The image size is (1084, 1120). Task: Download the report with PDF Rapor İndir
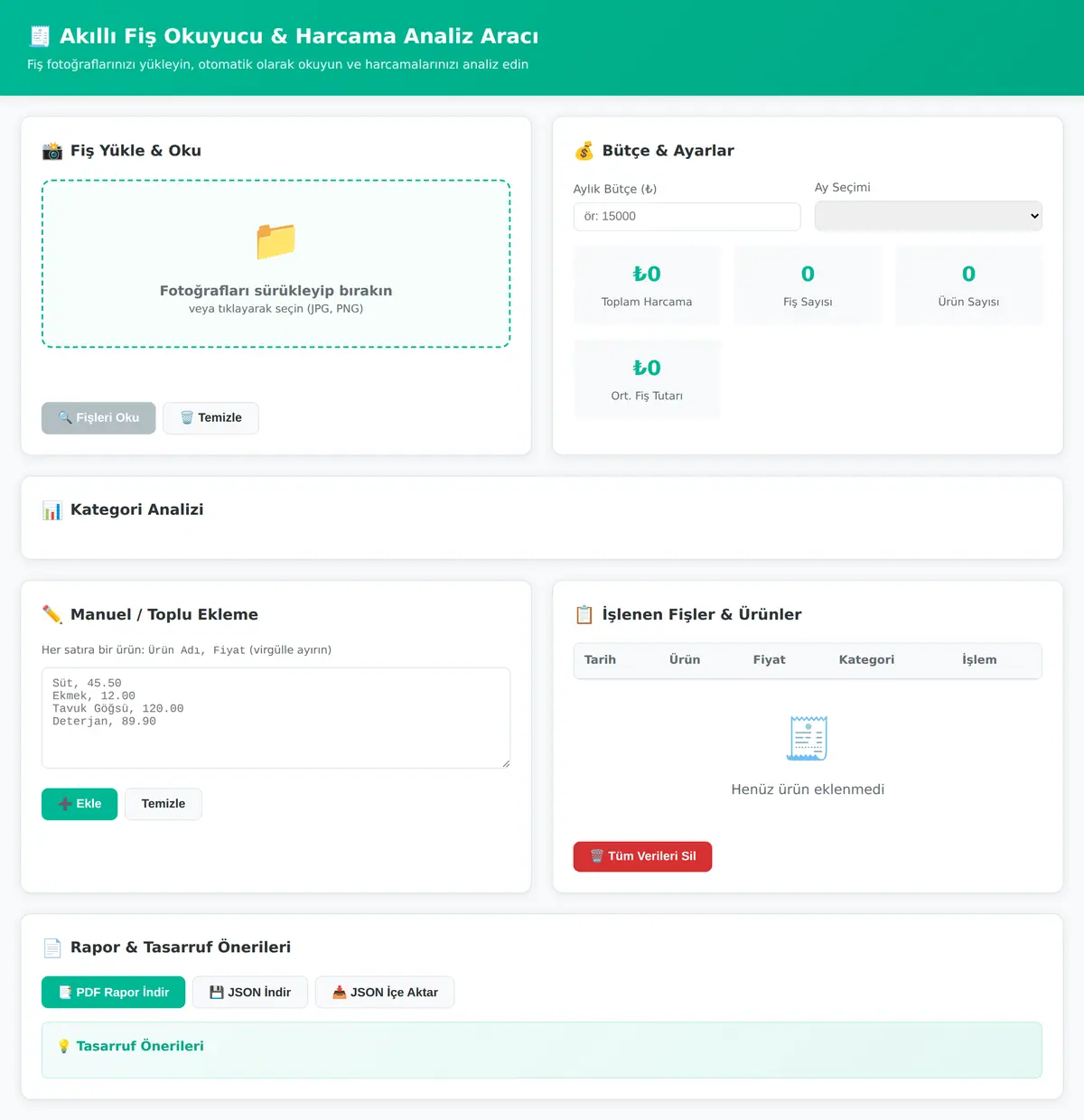tap(113, 993)
